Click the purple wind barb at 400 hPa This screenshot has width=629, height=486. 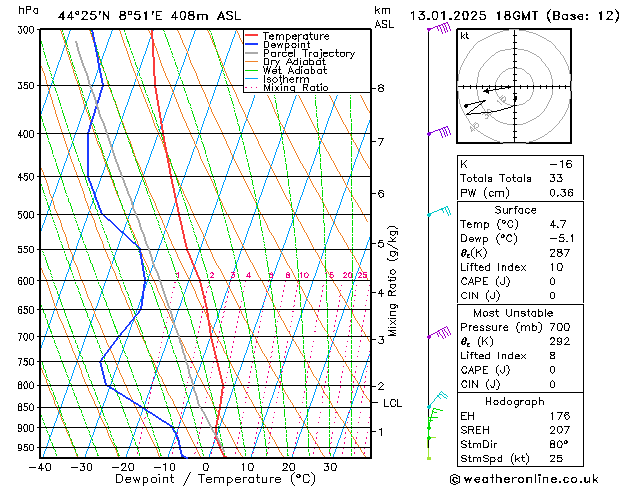(439, 132)
